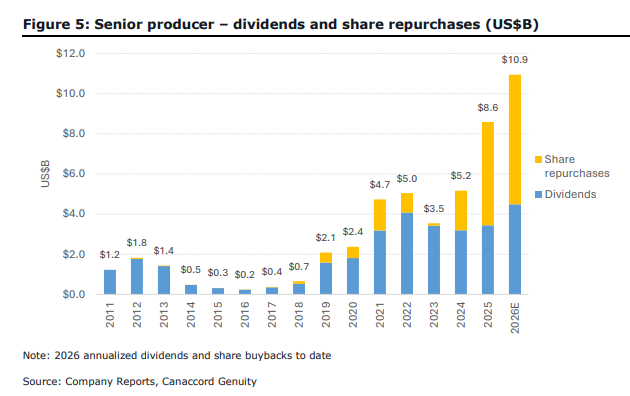Click the Note about 2026 annualized dividends

(x=177, y=355)
